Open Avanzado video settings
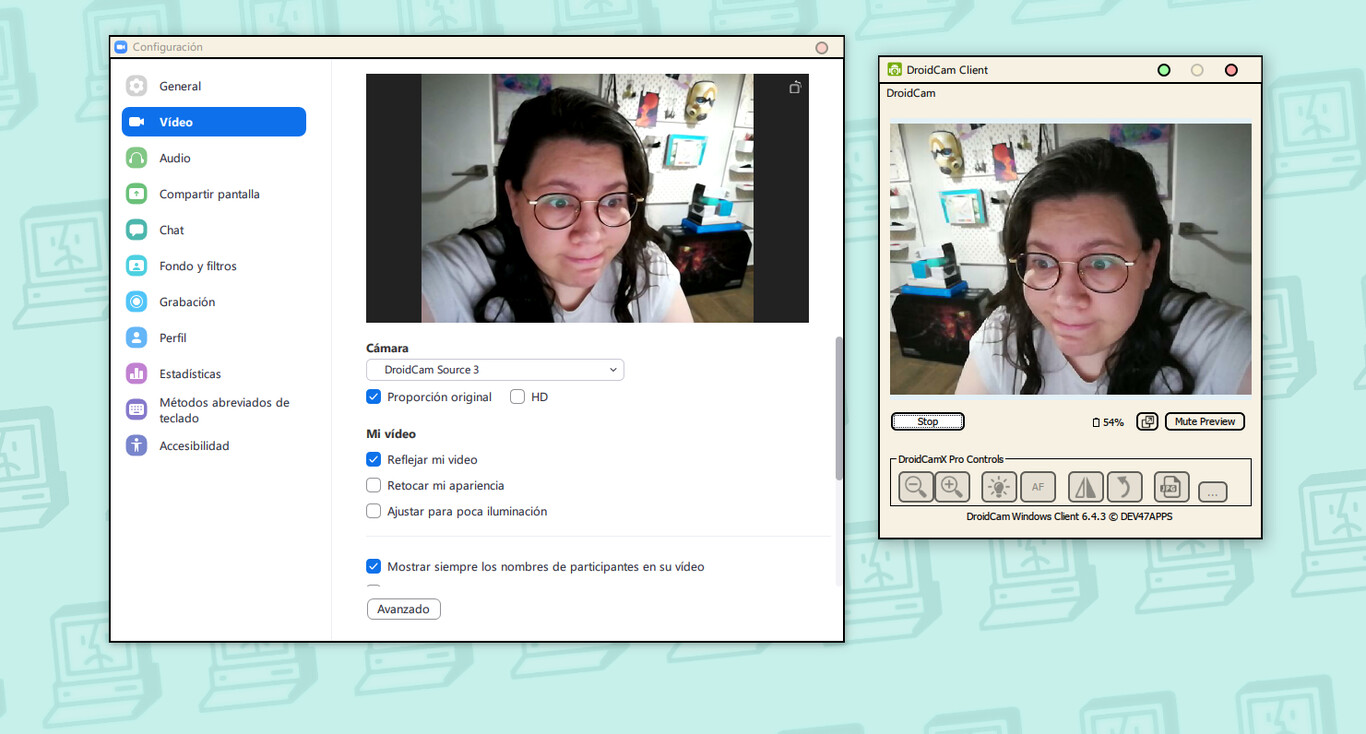Image resolution: width=1366 pixels, height=734 pixels. coord(403,608)
